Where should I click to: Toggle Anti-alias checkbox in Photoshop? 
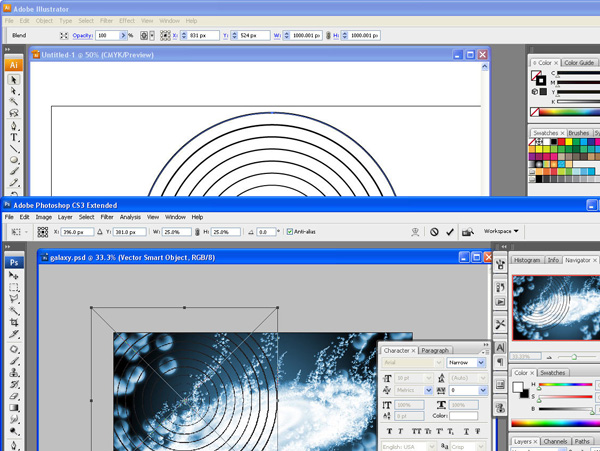[290, 231]
